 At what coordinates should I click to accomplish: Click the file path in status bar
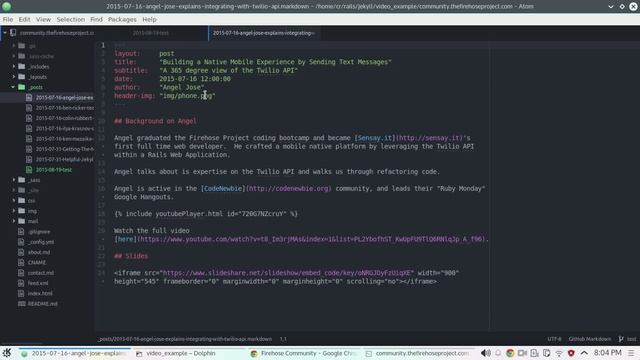click(185, 339)
